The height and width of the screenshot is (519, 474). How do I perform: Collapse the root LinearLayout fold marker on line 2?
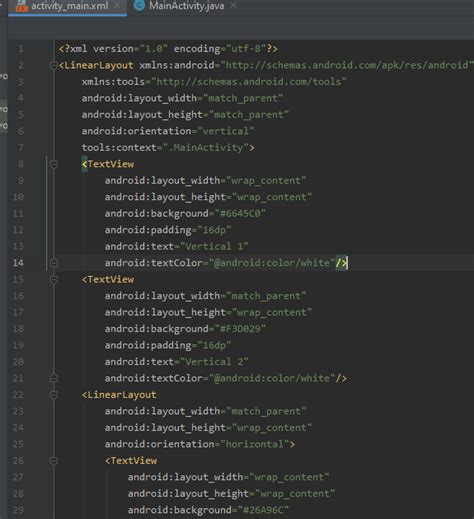point(53,65)
